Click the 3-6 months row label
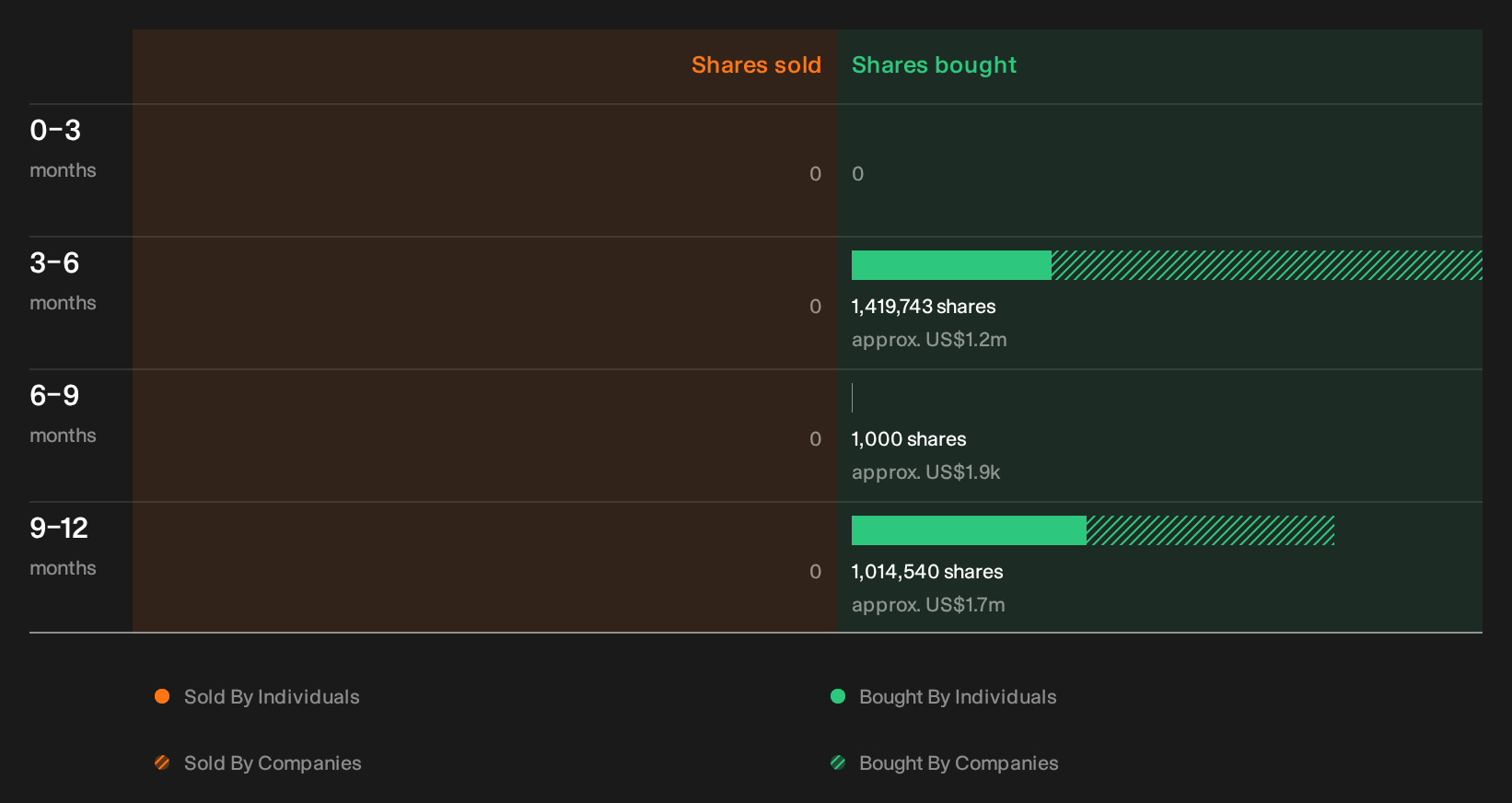The height and width of the screenshot is (803, 1512). (63, 281)
